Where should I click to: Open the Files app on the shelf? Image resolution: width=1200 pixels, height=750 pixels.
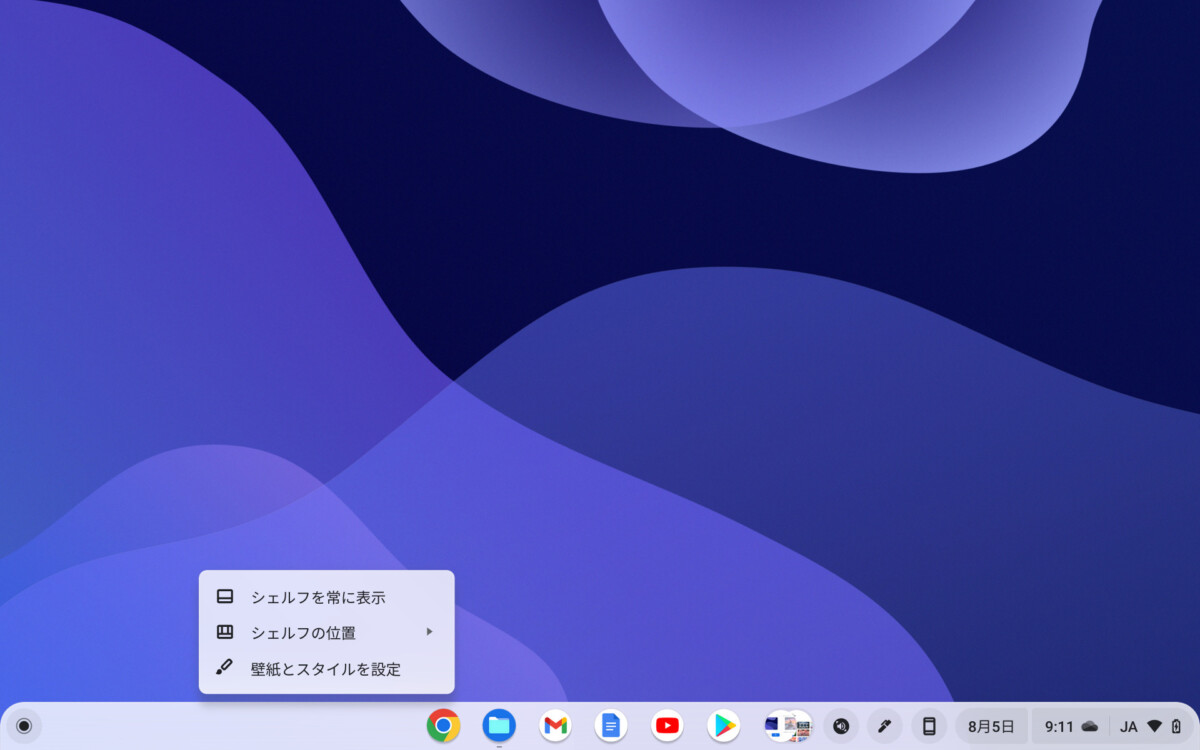click(499, 726)
